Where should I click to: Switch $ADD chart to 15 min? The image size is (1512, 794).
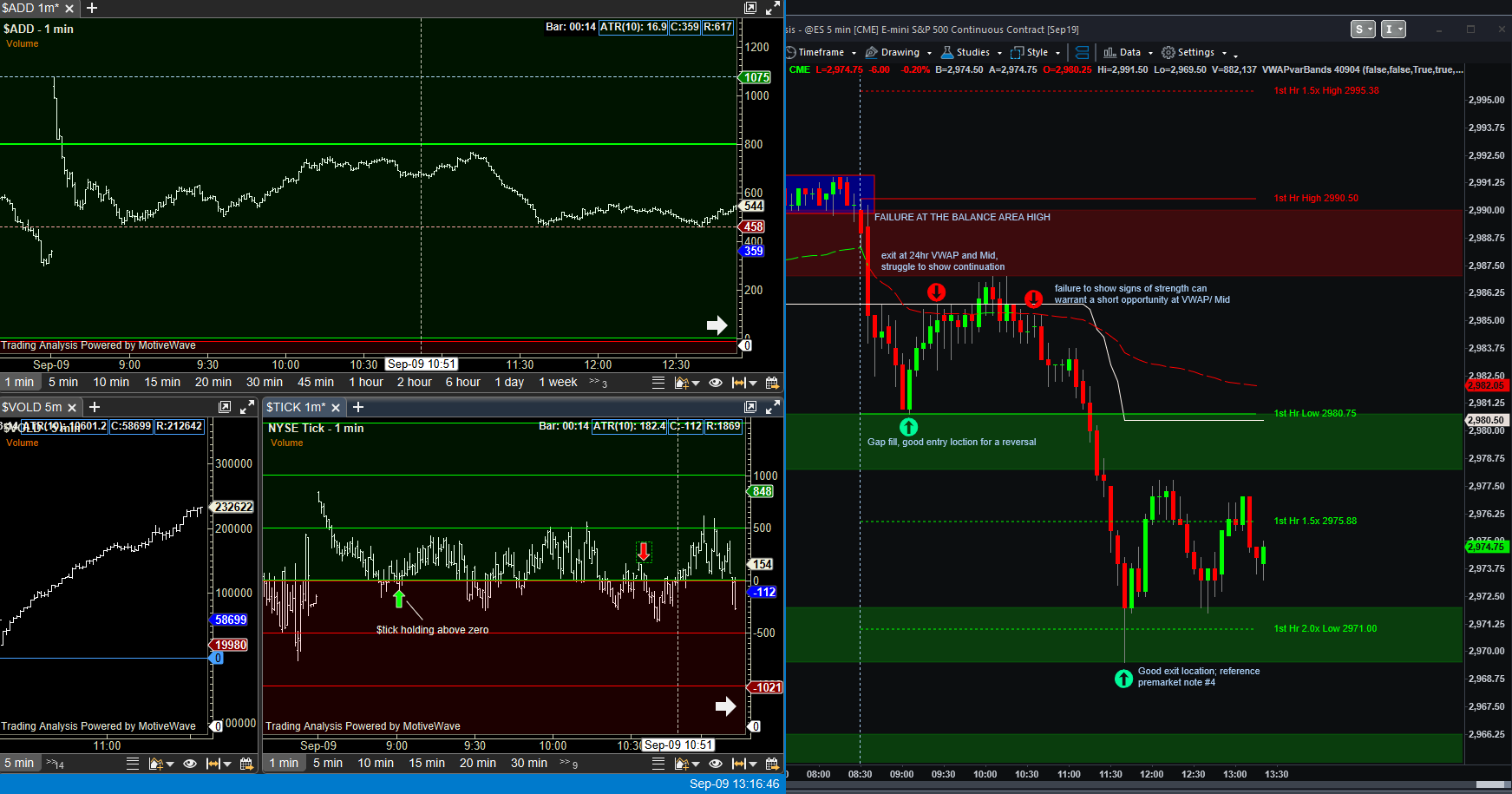click(162, 383)
